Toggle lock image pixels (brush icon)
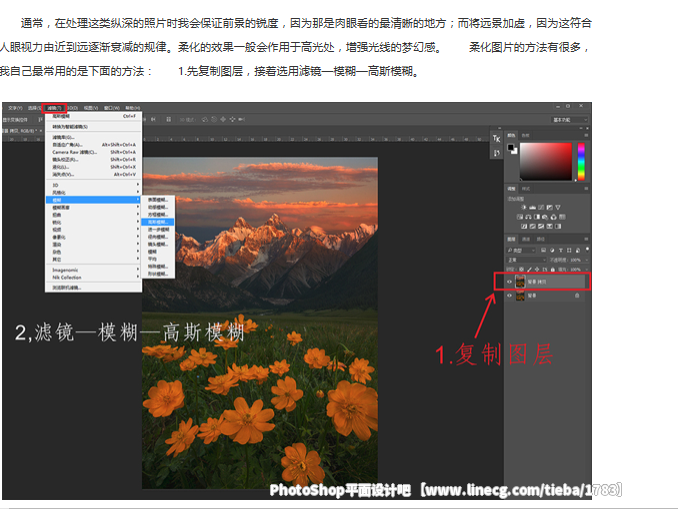This screenshot has height=509, width=678. point(529,269)
